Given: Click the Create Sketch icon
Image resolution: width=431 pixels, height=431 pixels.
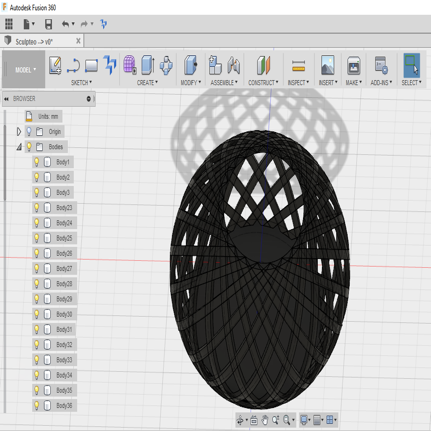Looking at the screenshot, I should click(55, 65).
